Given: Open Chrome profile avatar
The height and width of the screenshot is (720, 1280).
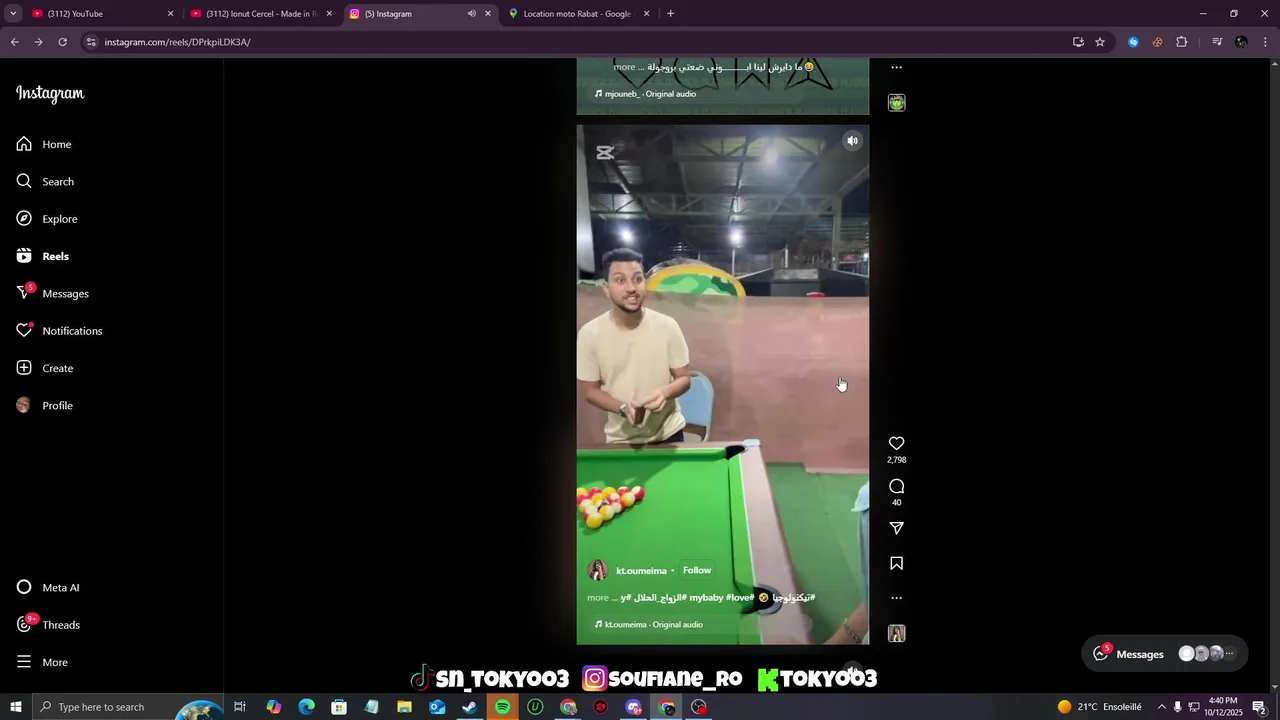Looking at the screenshot, I should (x=1241, y=42).
